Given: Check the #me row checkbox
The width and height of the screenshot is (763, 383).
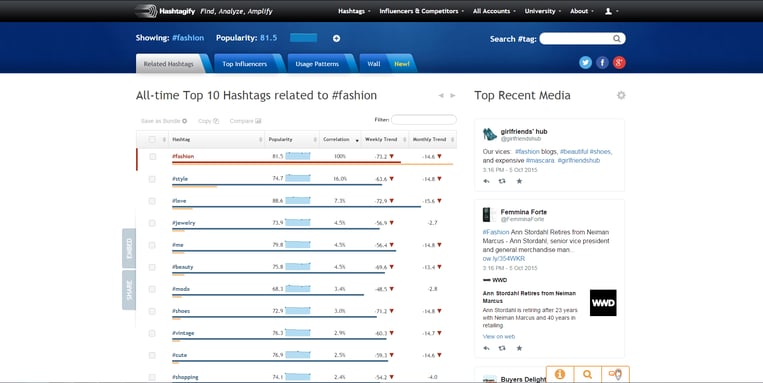Looking at the screenshot, I should tap(152, 245).
